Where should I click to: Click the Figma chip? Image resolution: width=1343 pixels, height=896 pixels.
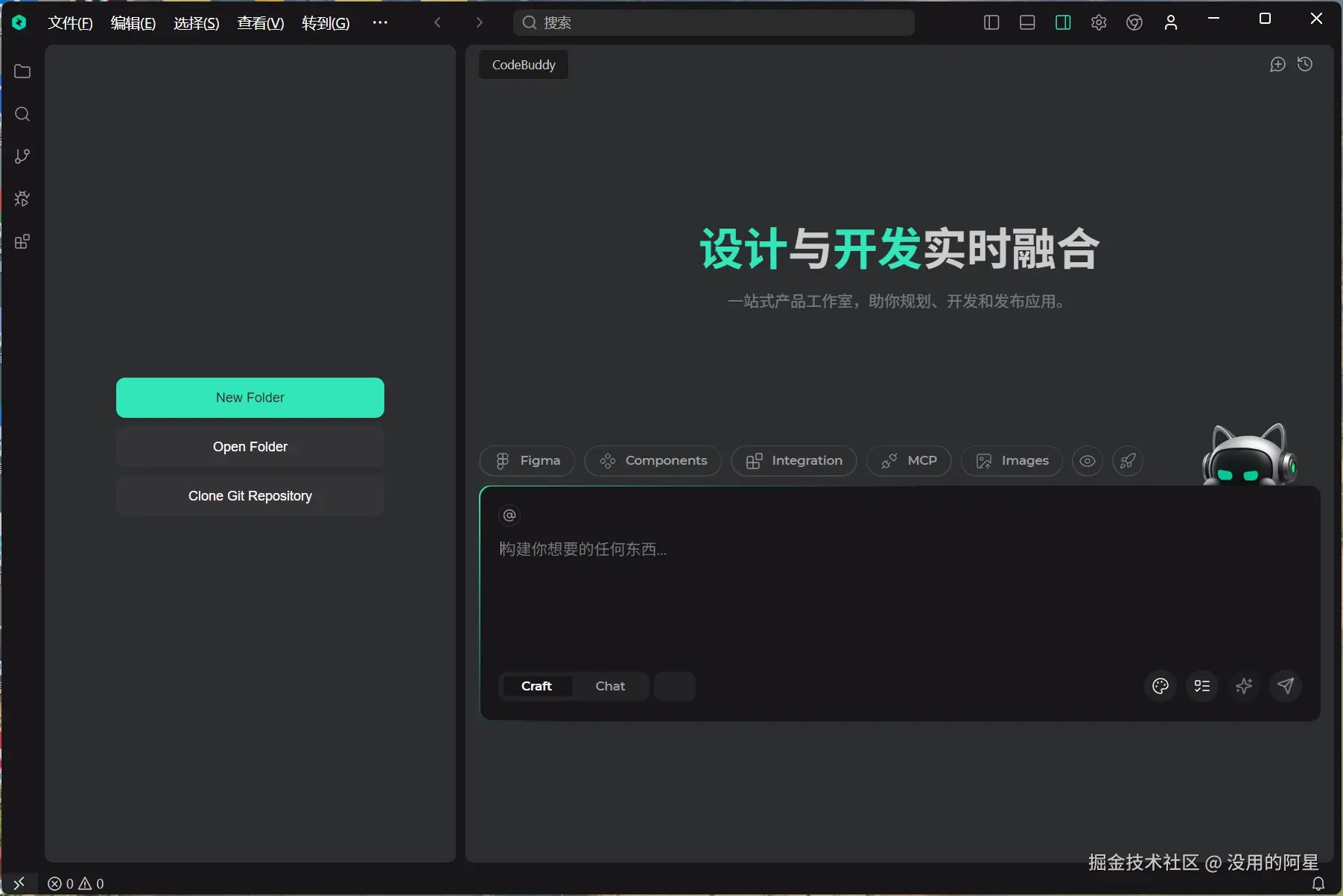coord(527,461)
